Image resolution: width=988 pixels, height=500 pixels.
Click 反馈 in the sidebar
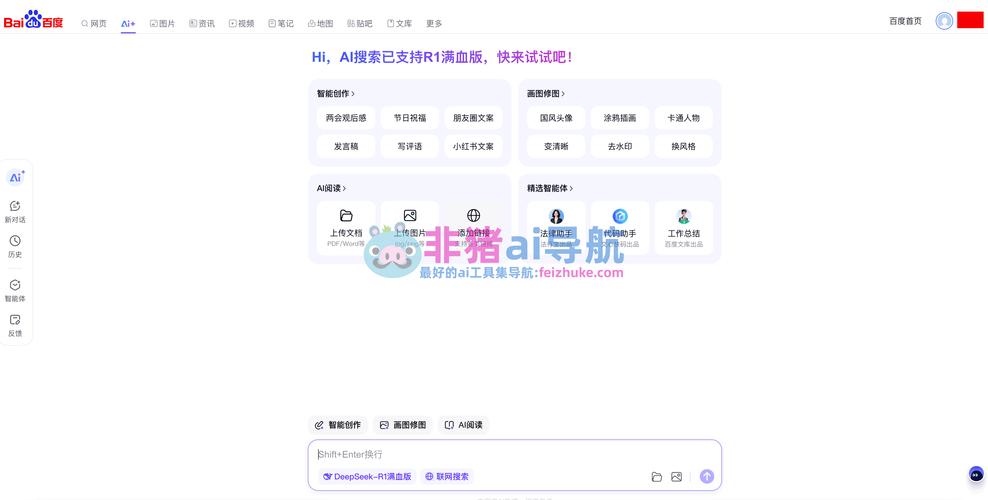[x=15, y=326]
